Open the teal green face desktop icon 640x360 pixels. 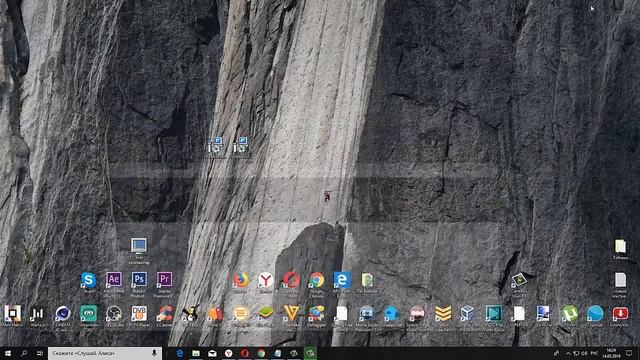pyautogui.click(x=88, y=313)
